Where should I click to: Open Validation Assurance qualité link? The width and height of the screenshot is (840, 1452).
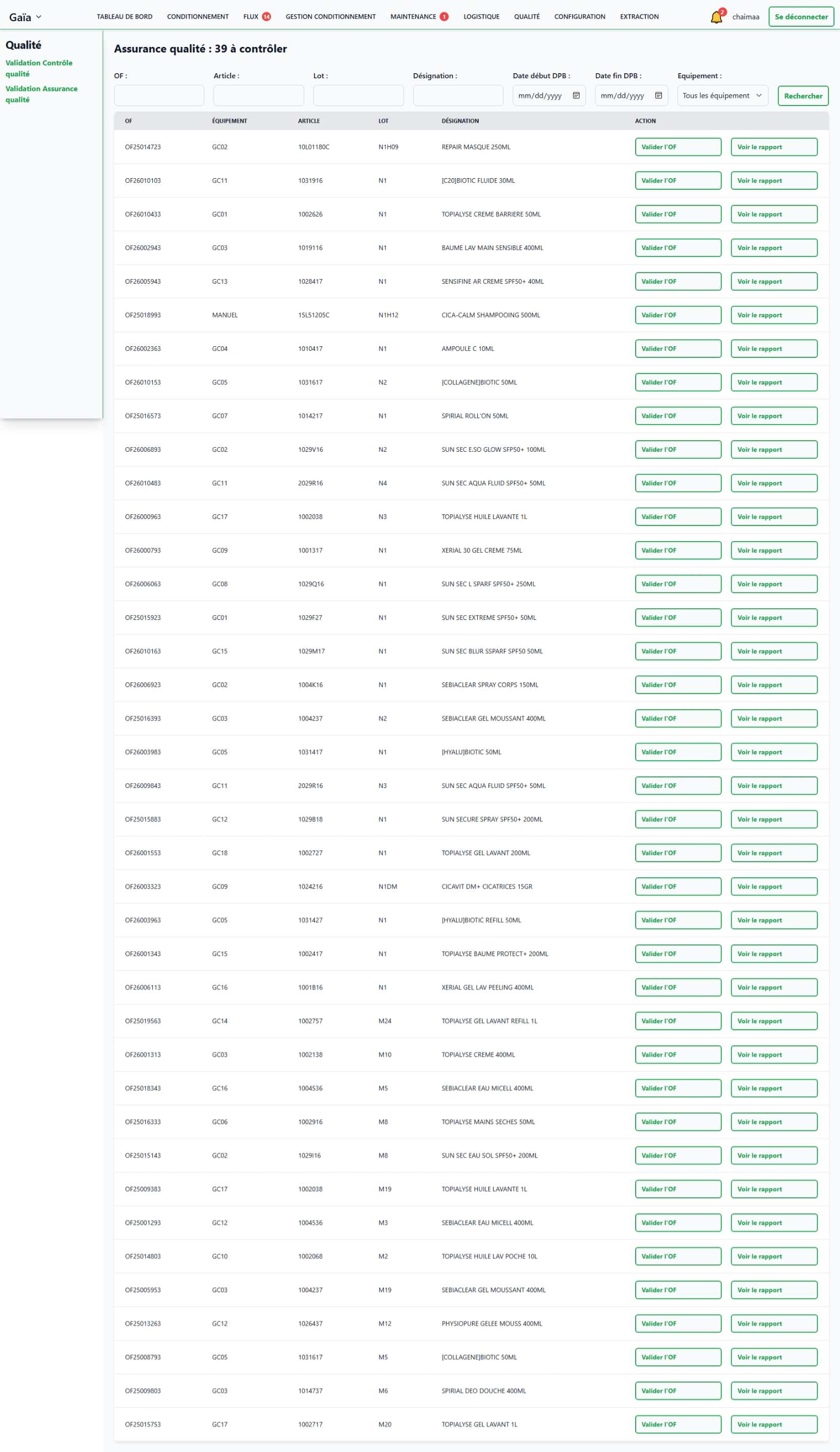(41, 94)
